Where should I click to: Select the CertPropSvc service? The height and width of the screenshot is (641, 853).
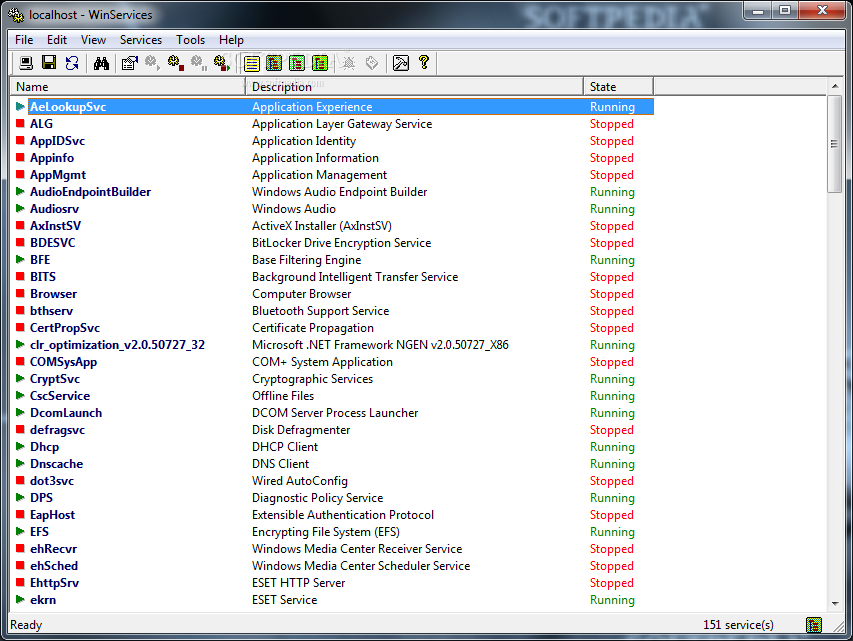point(65,328)
